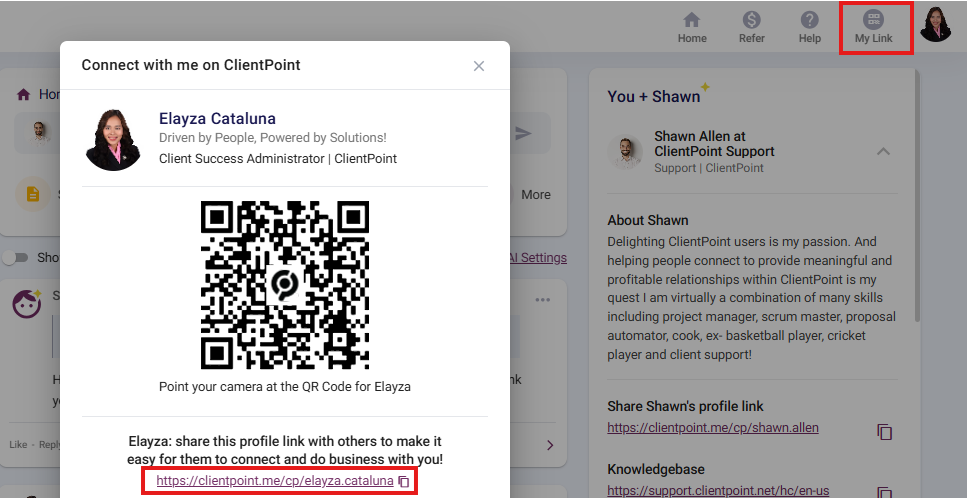Open the shawn.allen profile link
Screen dimensions: 967x498
pos(713,427)
